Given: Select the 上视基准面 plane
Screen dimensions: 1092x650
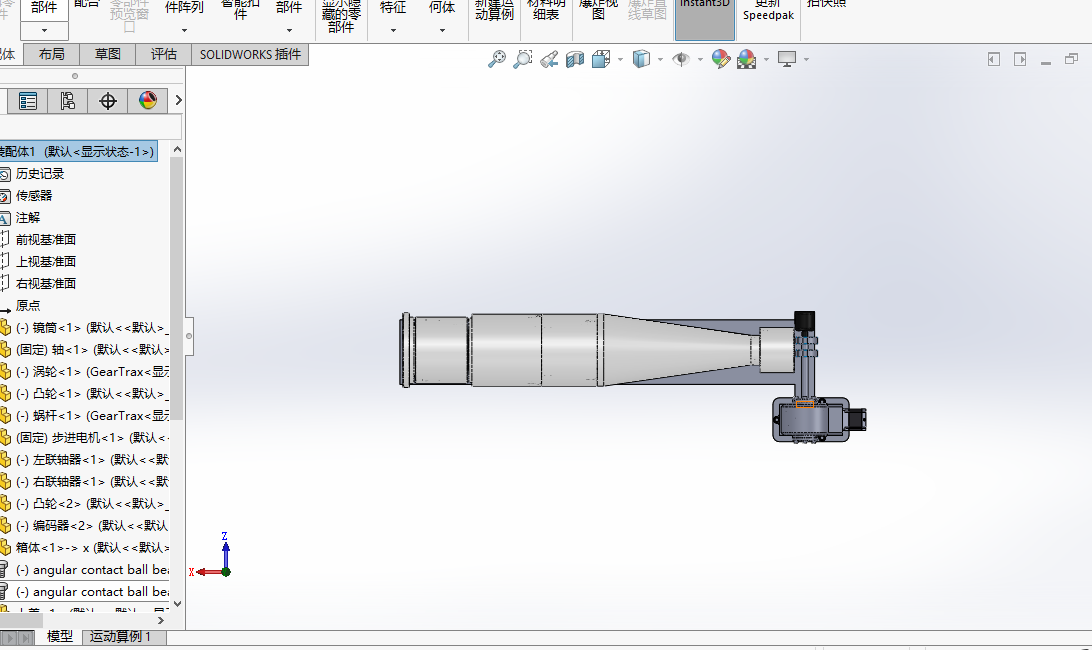Looking at the screenshot, I should [x=46, y=262].
